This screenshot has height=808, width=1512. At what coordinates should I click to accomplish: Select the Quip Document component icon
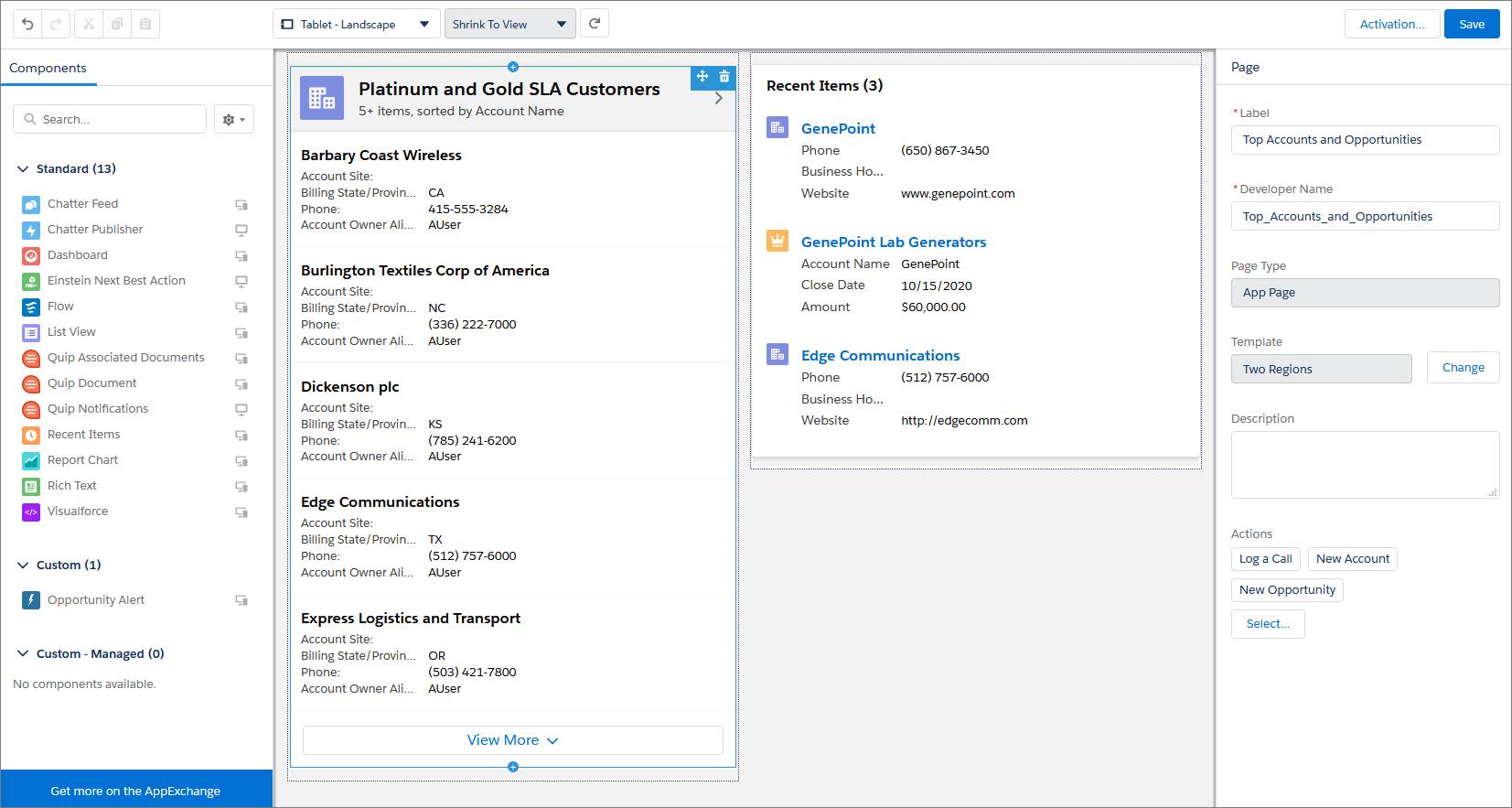tap(31, 383)
